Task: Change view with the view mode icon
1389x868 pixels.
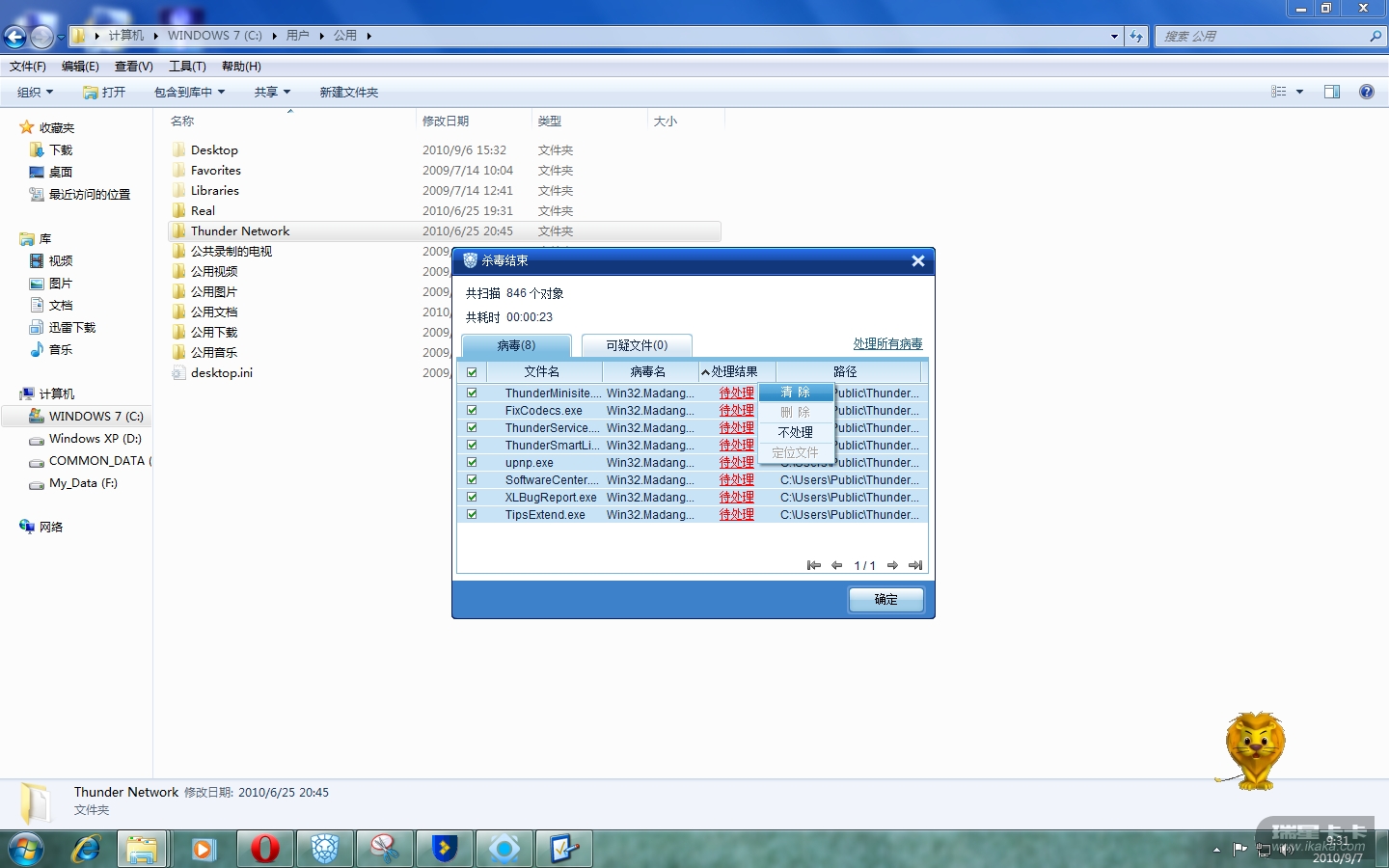Action: (x=1279, y=92)
